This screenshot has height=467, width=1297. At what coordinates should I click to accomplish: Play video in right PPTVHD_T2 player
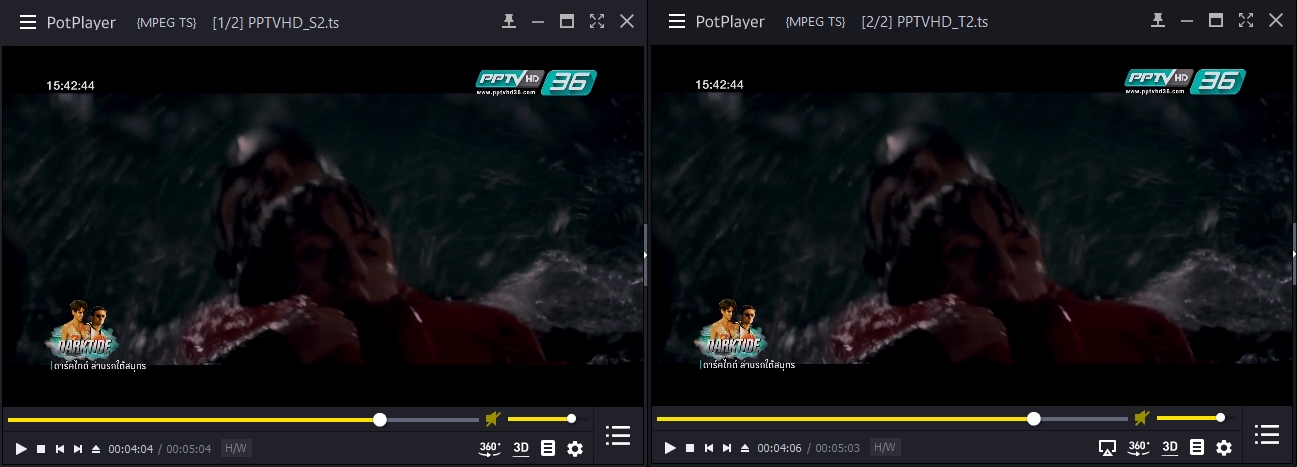[670, 449]
